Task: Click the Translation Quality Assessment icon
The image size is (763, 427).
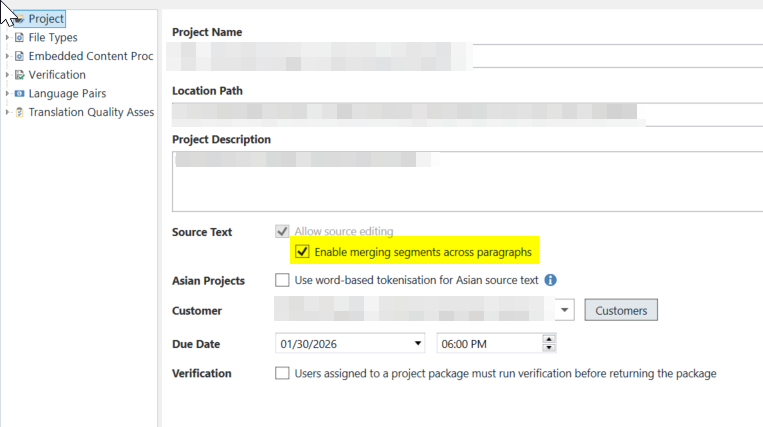Action: 19,112
